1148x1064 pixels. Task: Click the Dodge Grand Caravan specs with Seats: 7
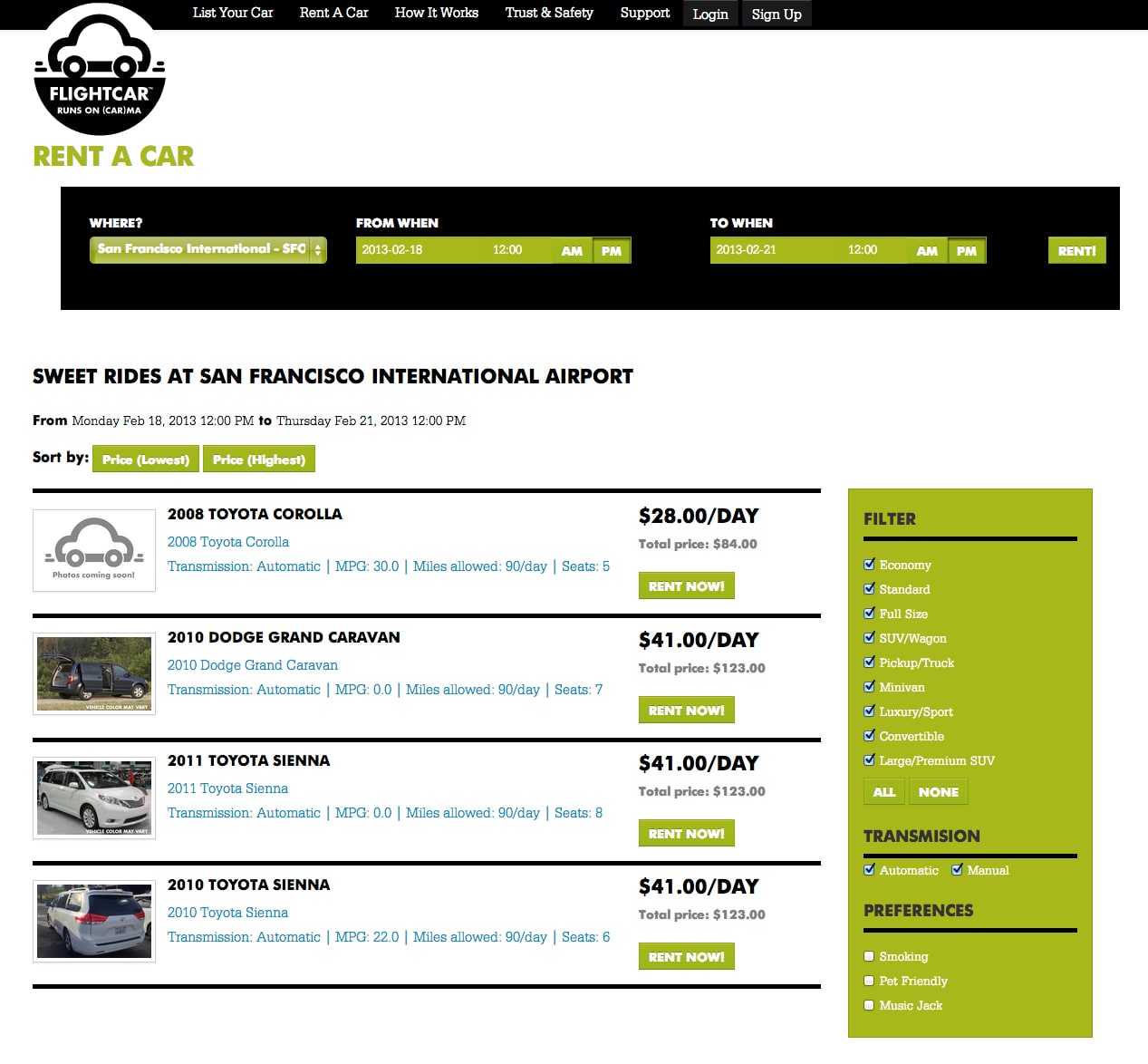click(385, 690)
